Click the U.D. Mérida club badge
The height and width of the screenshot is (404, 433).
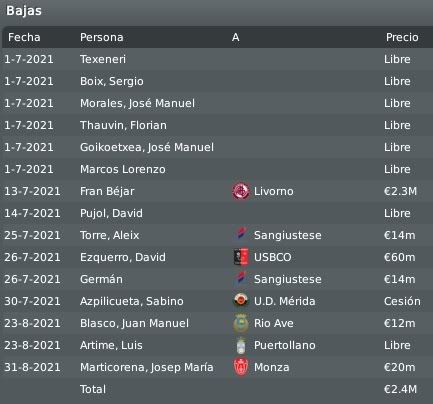point(241,301)
